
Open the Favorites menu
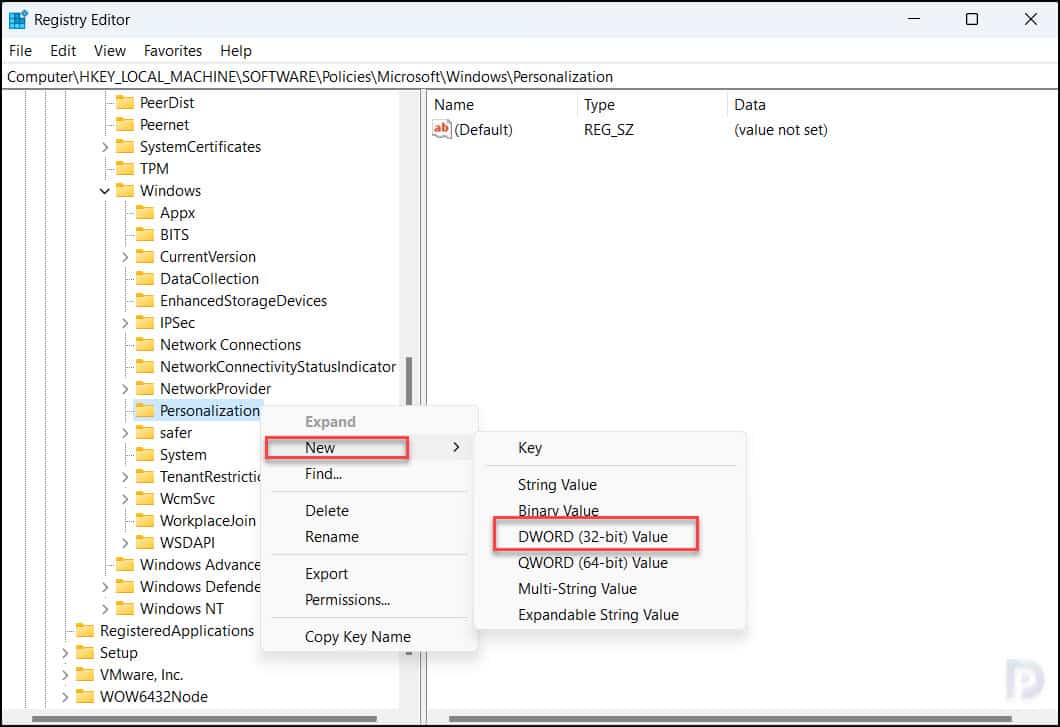(172, 51)
